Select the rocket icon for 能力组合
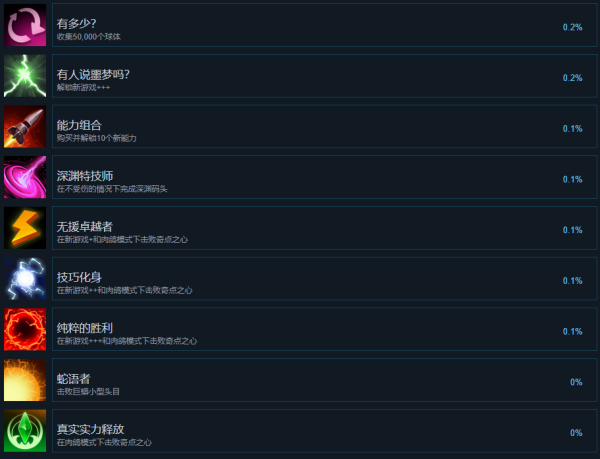The height and width of the screenshot is (459, 600). click(25, 127)
